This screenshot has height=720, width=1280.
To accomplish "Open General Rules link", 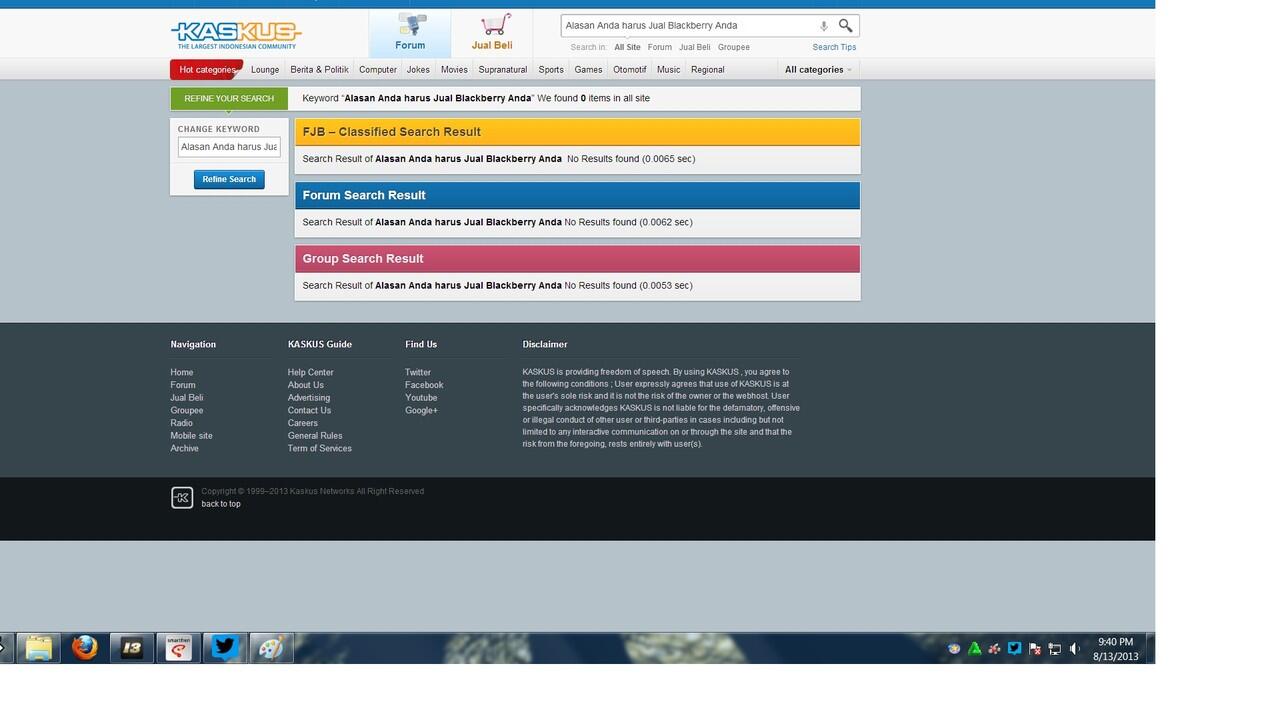I will pyautogui.click(x=315, y=436).
